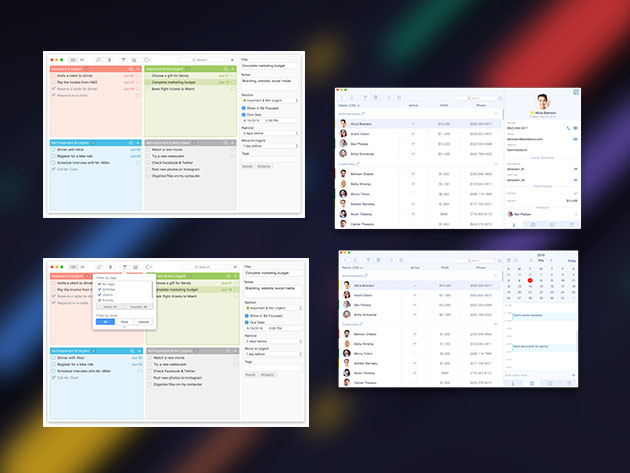The width and height of the screenshot is (630, 473).
Task: Uncheck the birthday tag in the filter popup
Action: click(99, 289)
